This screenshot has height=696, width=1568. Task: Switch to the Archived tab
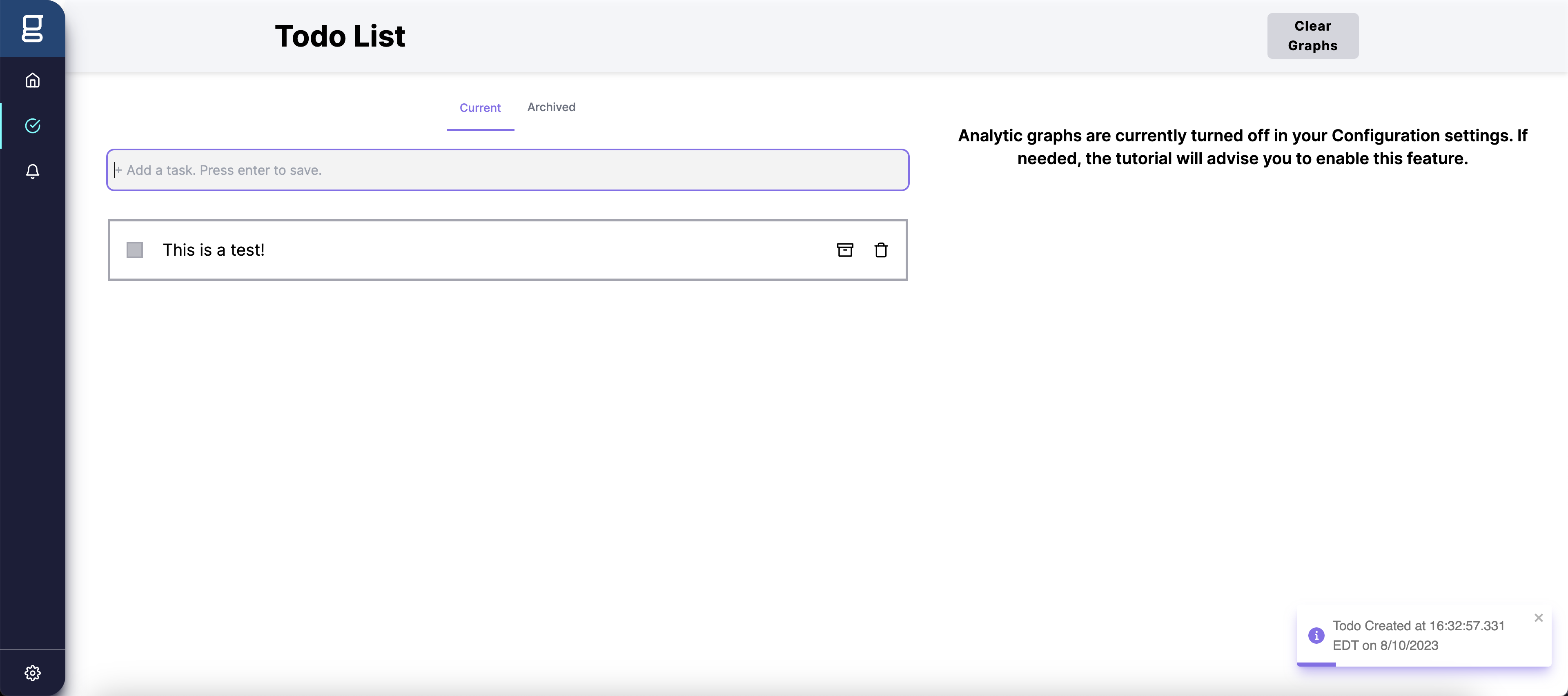[x=551, y=107]
